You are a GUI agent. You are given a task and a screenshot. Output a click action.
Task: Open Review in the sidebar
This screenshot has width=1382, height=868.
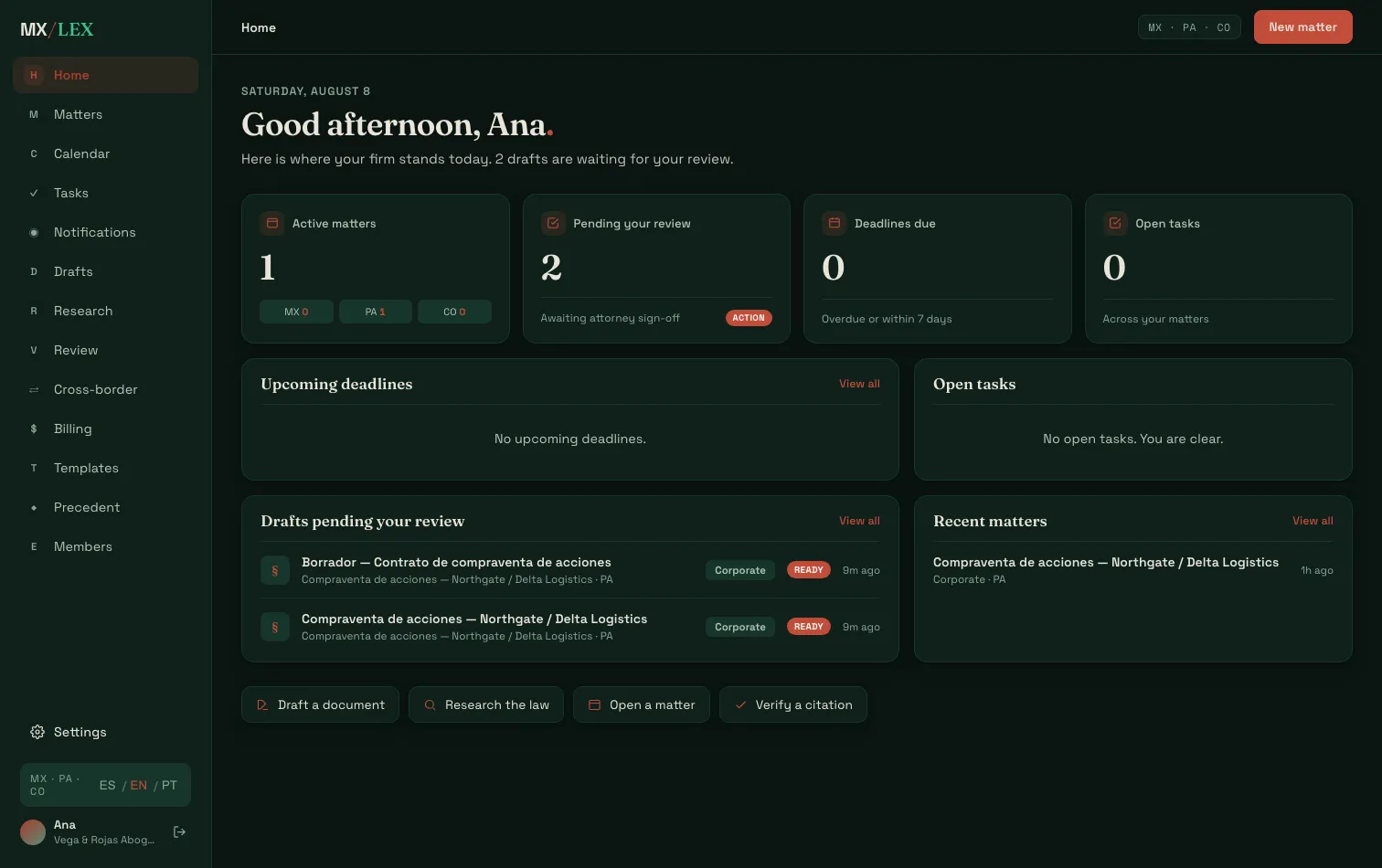105,350
